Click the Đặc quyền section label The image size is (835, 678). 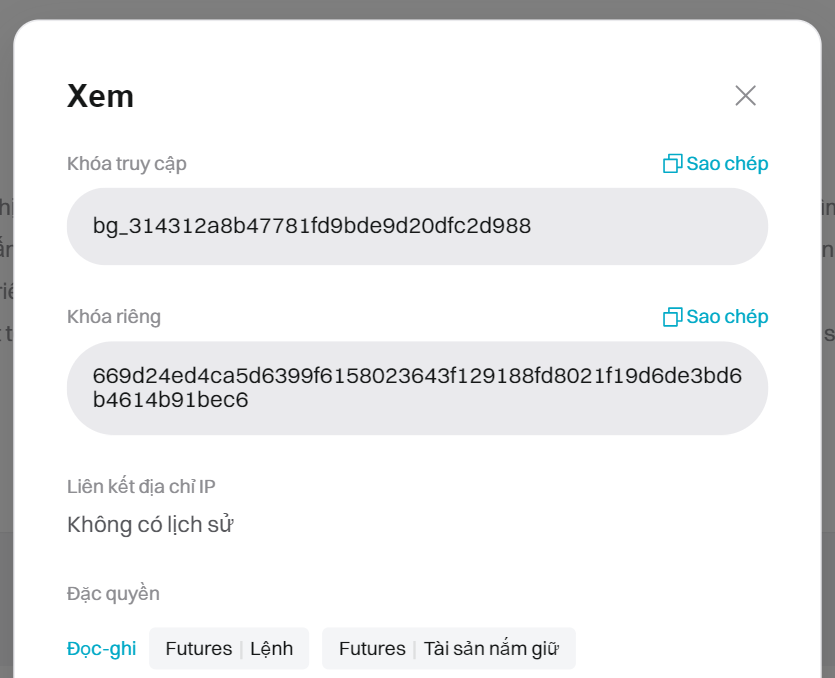coord(113,594)
